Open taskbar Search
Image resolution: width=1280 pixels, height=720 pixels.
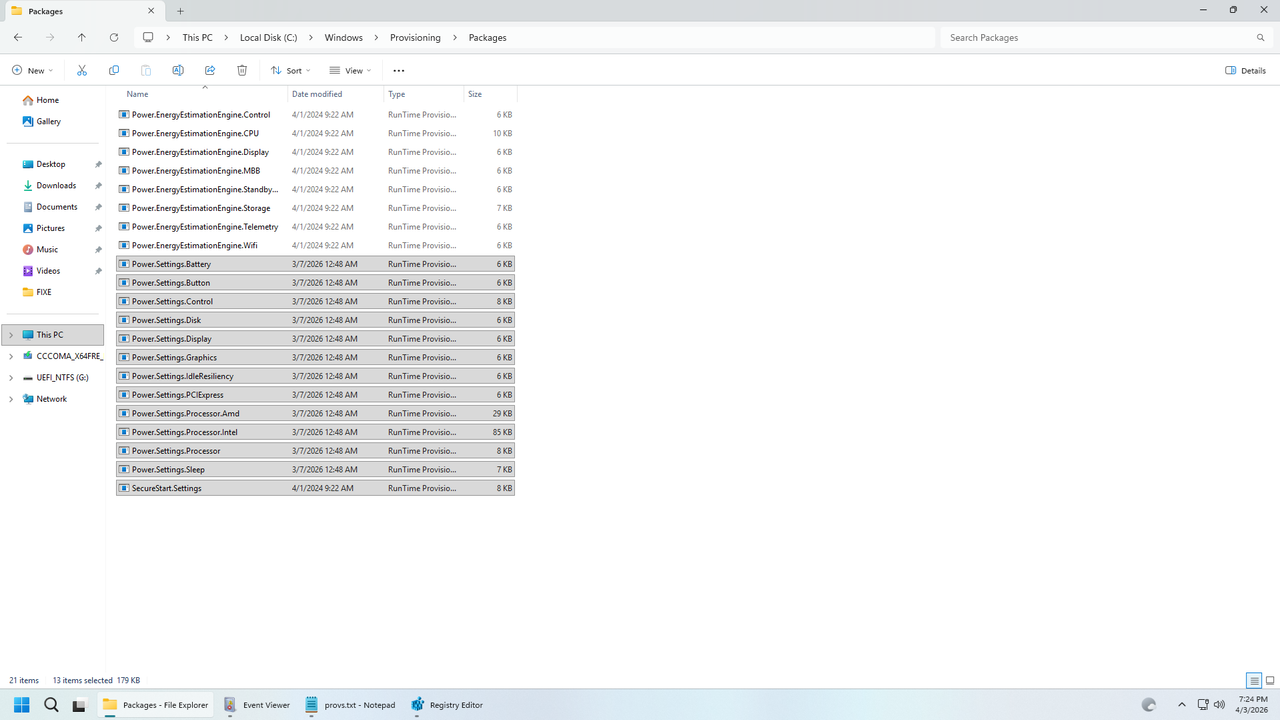(51, 705)
